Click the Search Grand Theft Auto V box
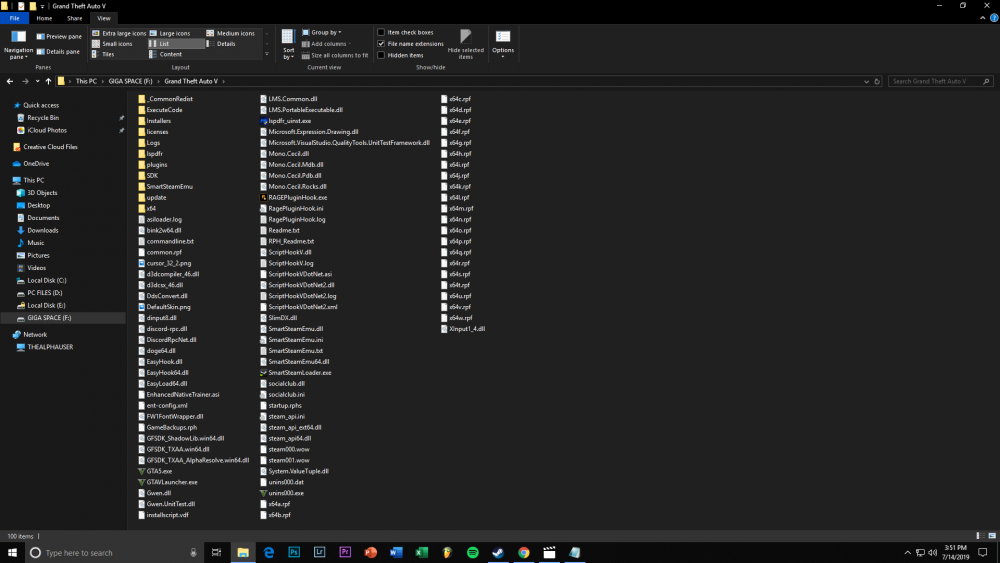Viewport: 1000px width, 563px height. pos(940,82)
